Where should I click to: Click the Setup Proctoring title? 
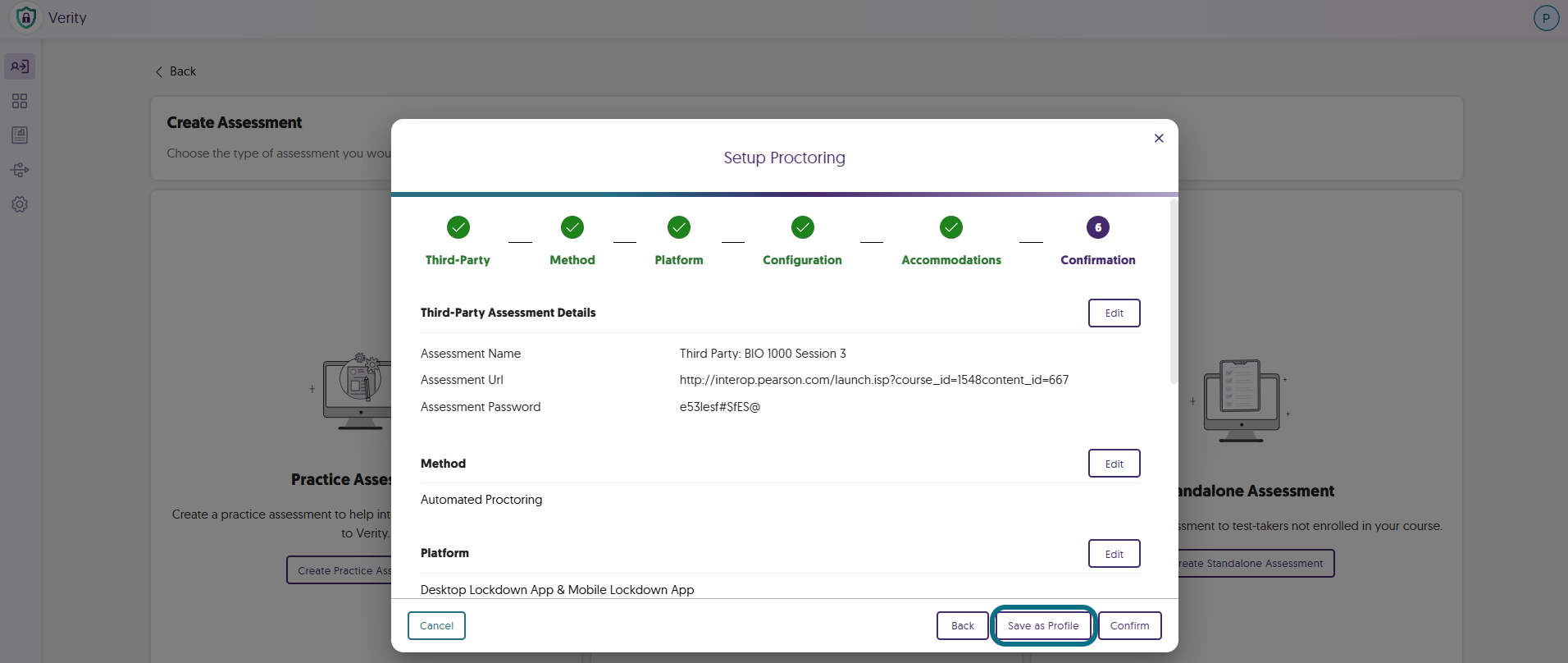point(784,158)
